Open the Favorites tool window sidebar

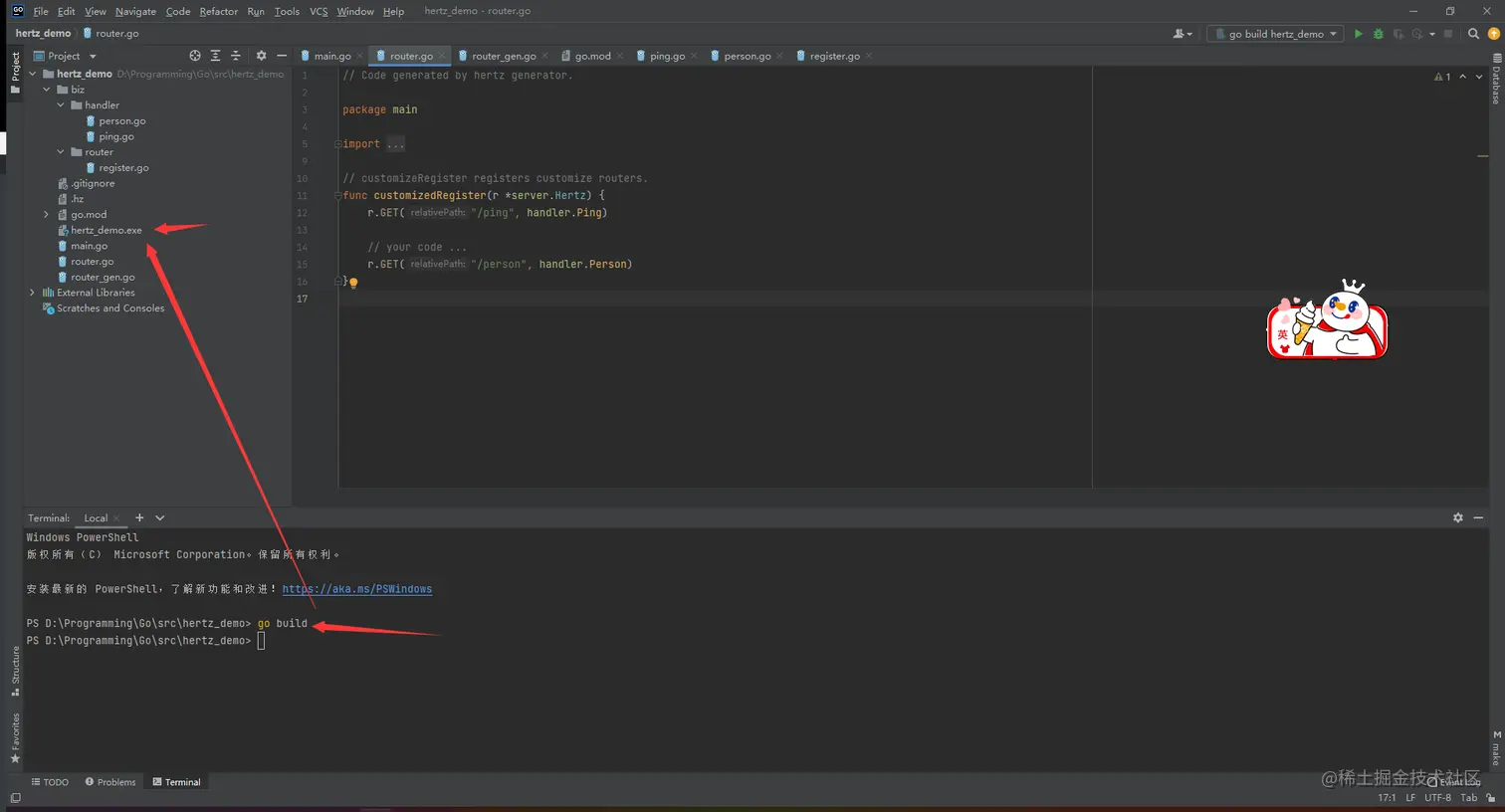point(15,737)
